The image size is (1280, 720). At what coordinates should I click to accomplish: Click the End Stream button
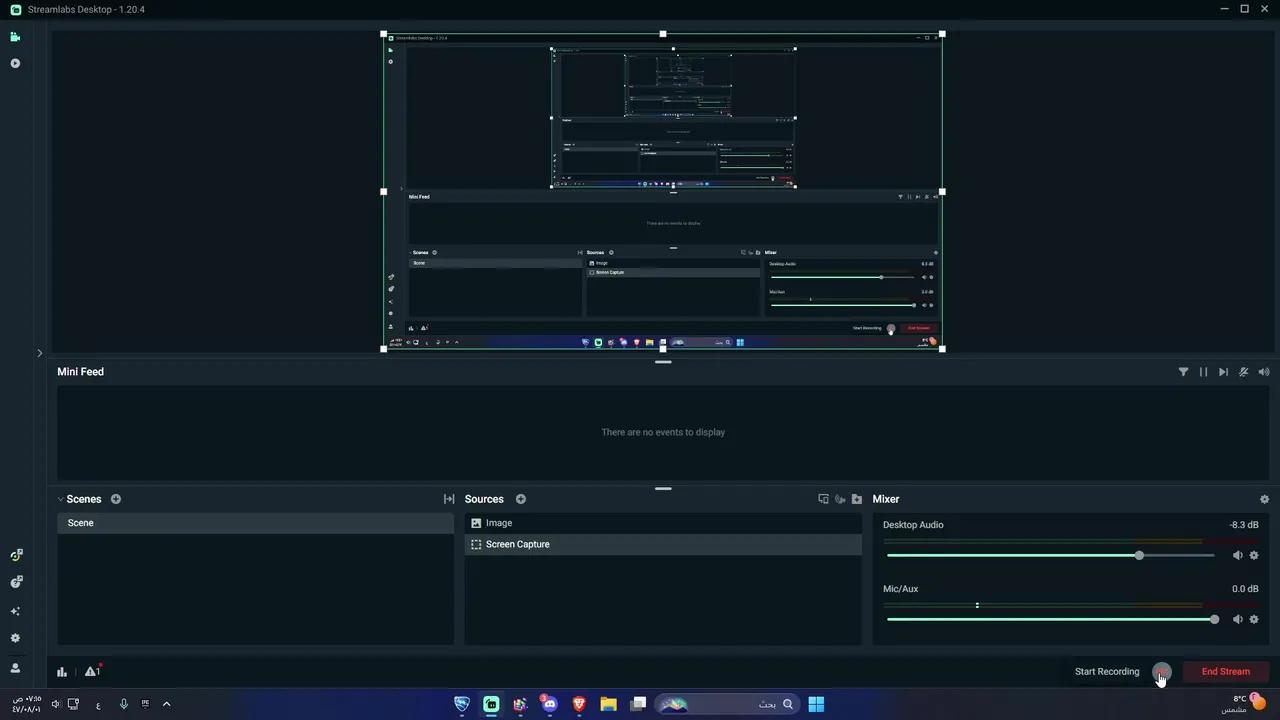tap(1225, 672)
